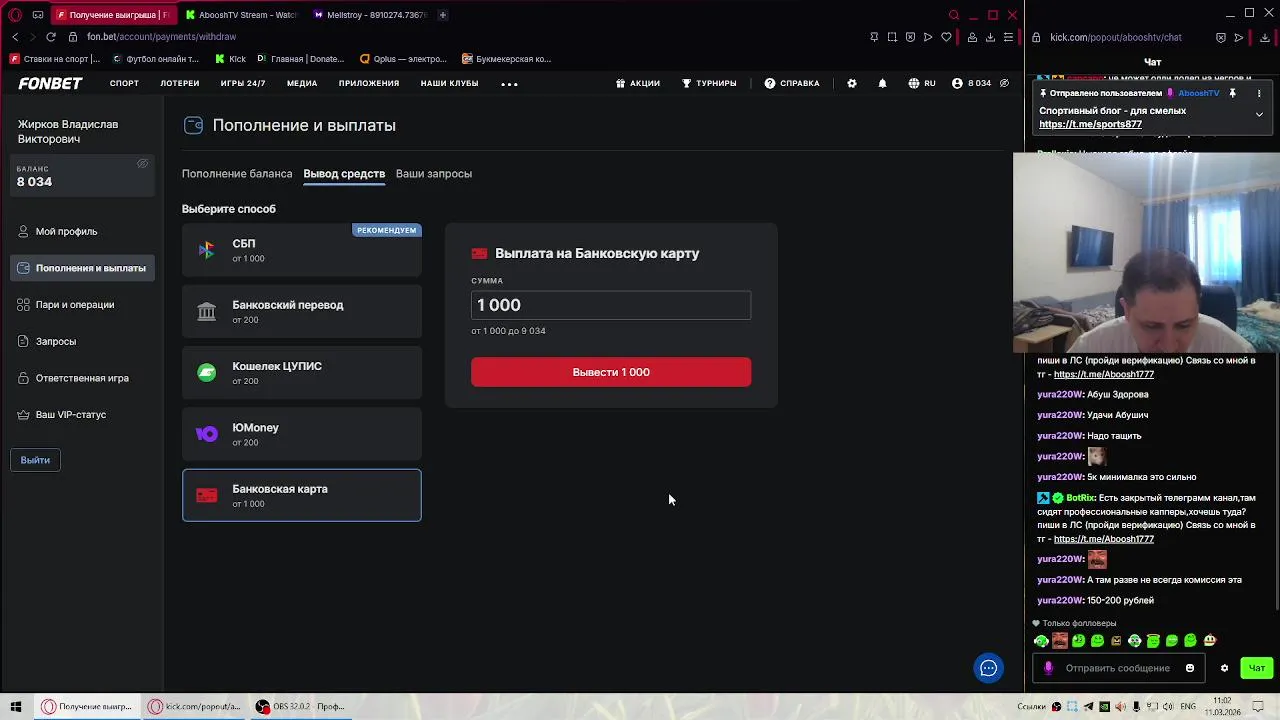Click the FONBET logo

(x=50, y=84)
